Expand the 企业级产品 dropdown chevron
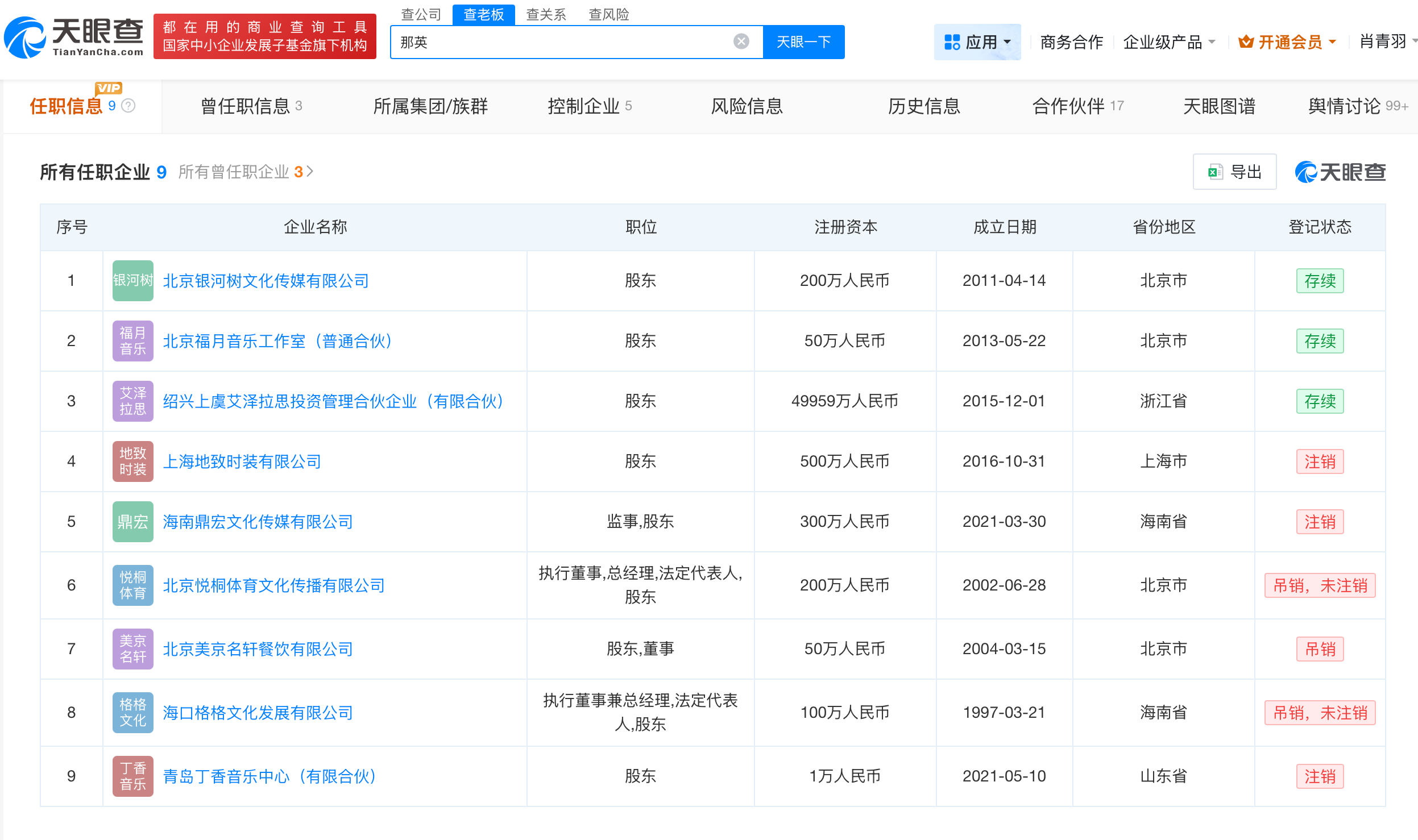This screenshot has height=840, width=1418. click(x=1212, y=41)
